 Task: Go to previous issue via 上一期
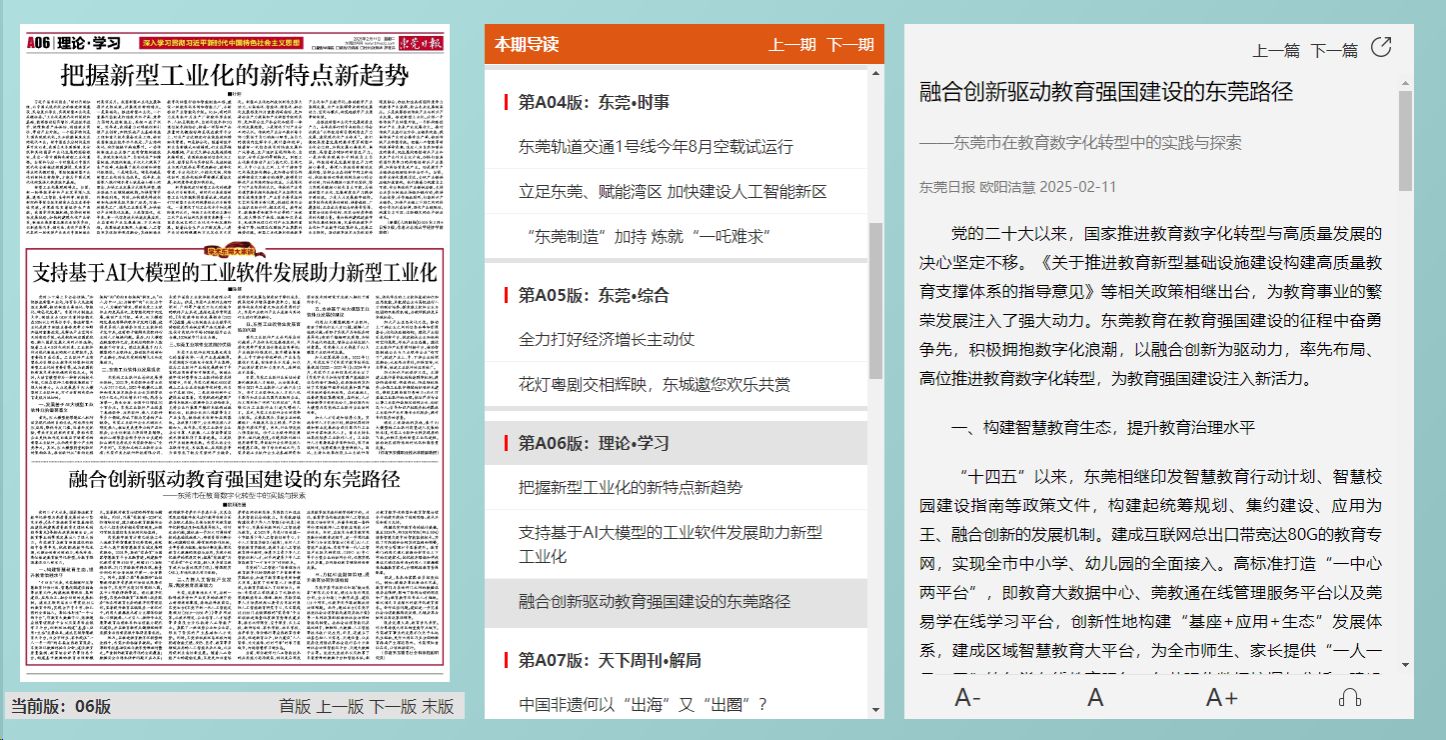792,45
